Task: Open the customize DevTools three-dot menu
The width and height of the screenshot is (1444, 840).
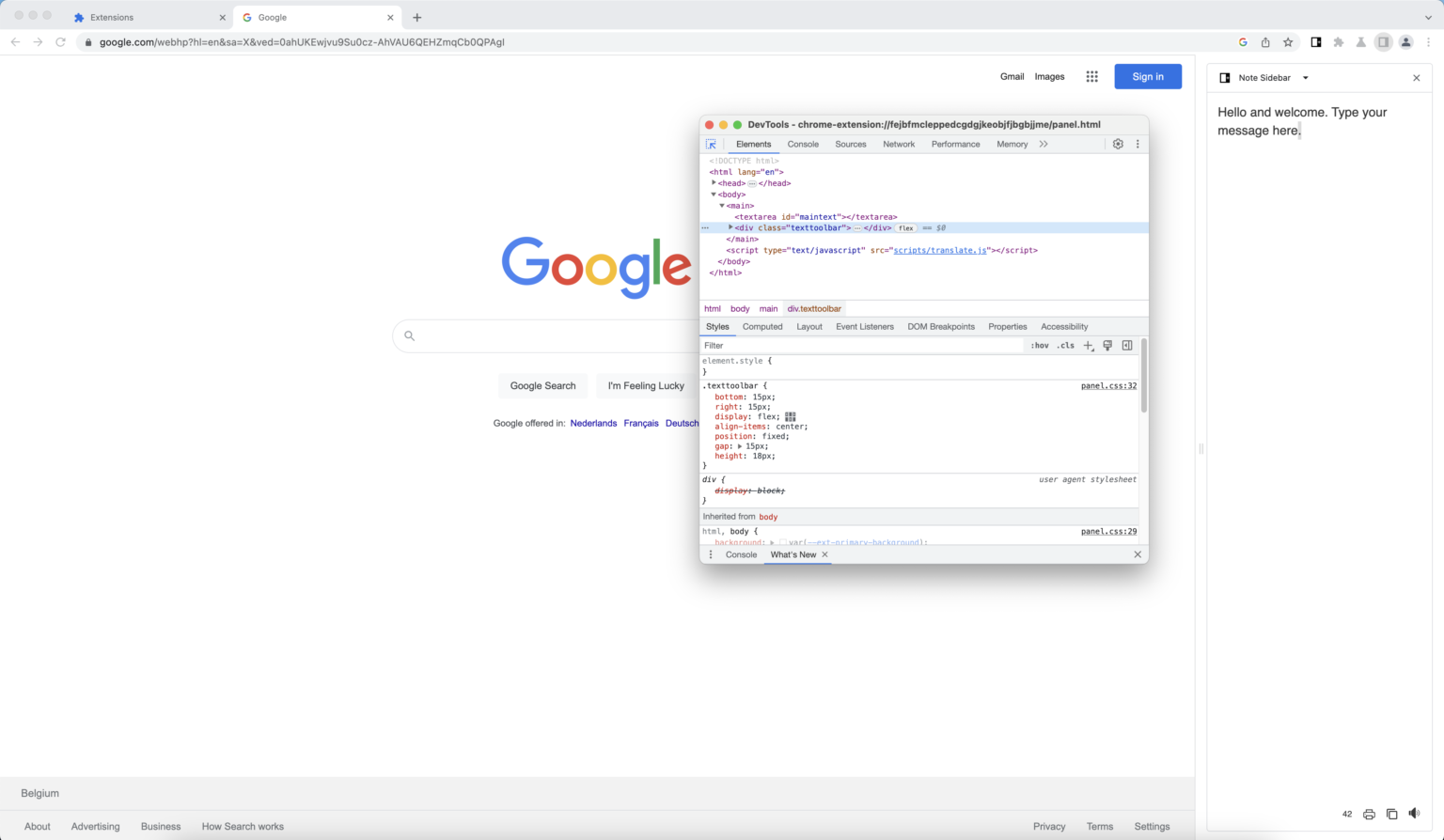Action: pyautogui.click(x=1138, y=144)
